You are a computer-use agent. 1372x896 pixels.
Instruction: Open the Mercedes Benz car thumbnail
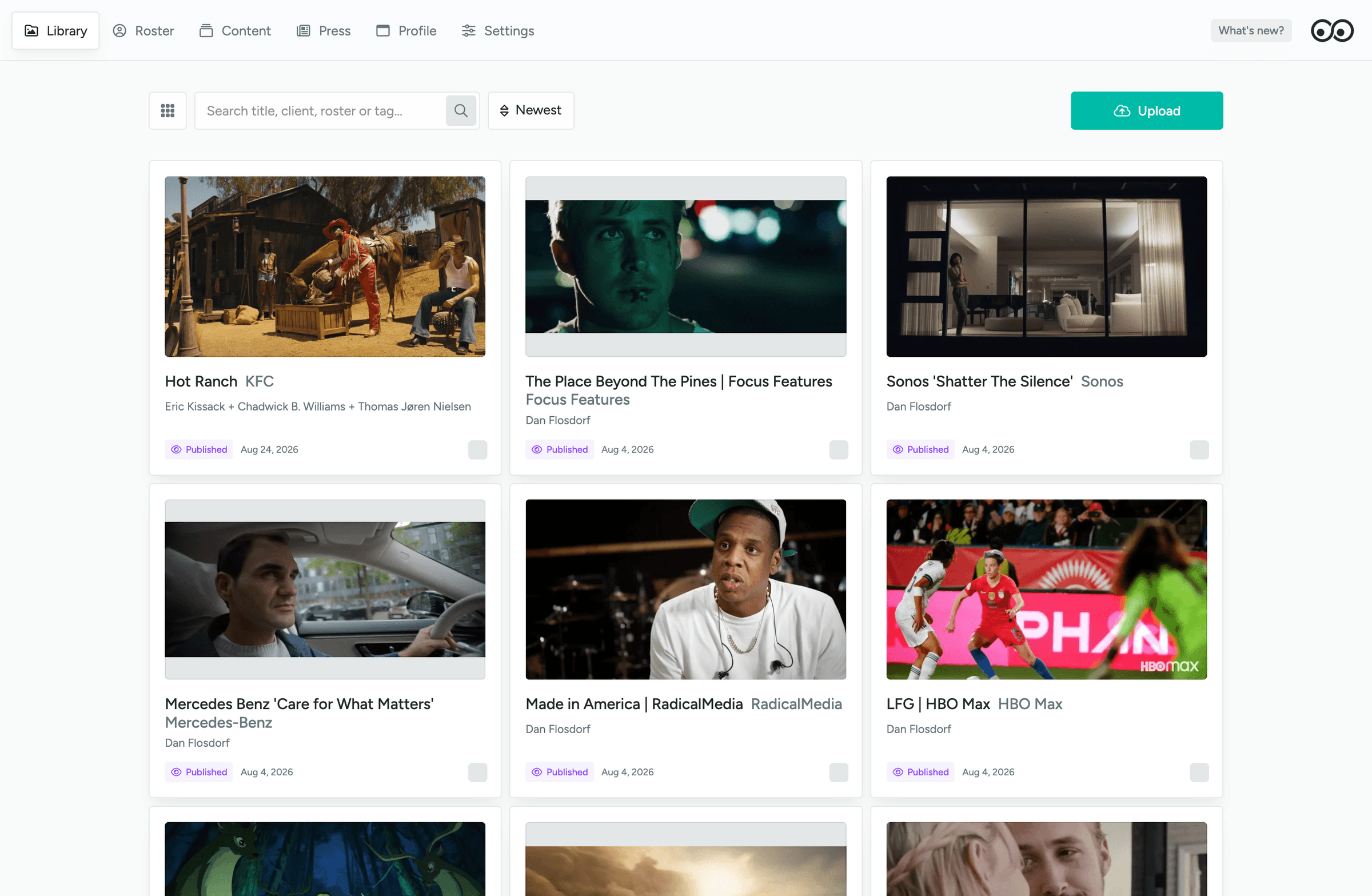coord(325,589)
